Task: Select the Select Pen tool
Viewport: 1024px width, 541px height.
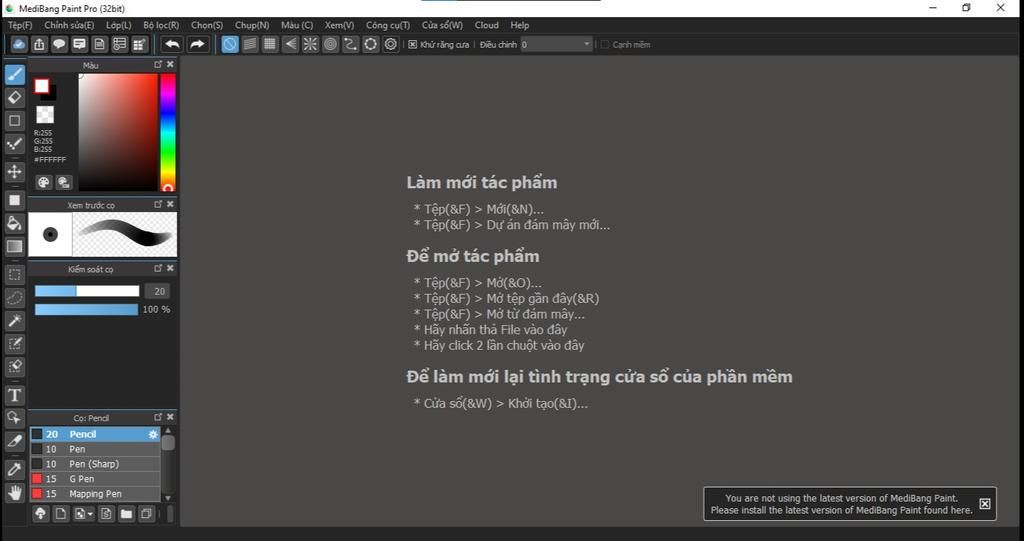Action: point(14,344)
